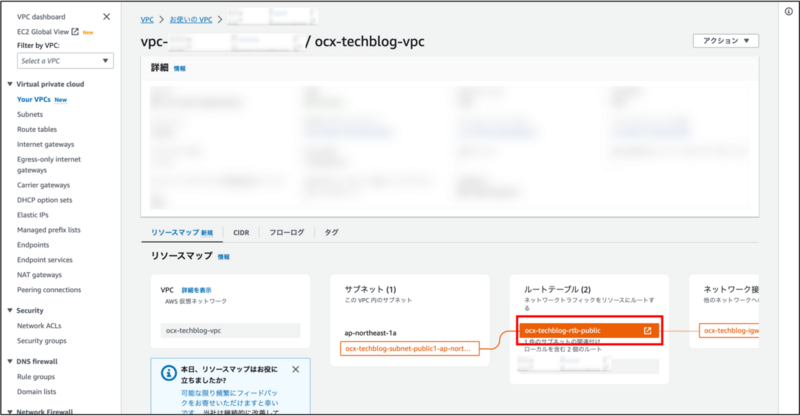Screen dimensions: 800x416
Task: Switch to the フローログ tab
Action: click(x=287, y=233)
